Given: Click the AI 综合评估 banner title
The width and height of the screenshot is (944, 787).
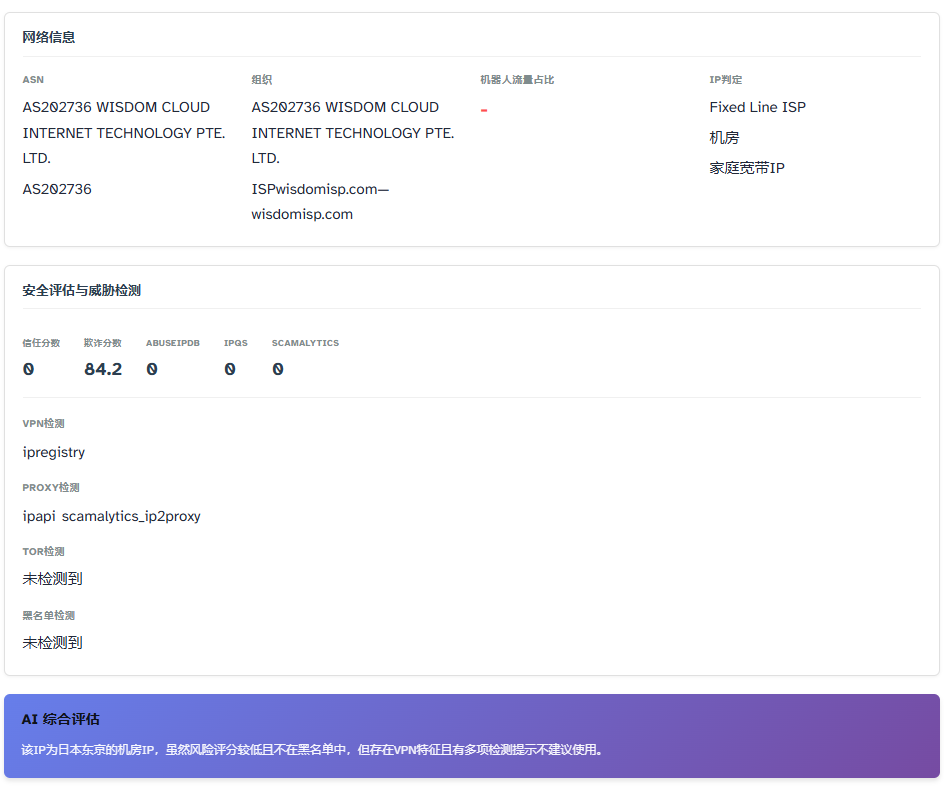Looking at the screenshot, I should point(60,719).
